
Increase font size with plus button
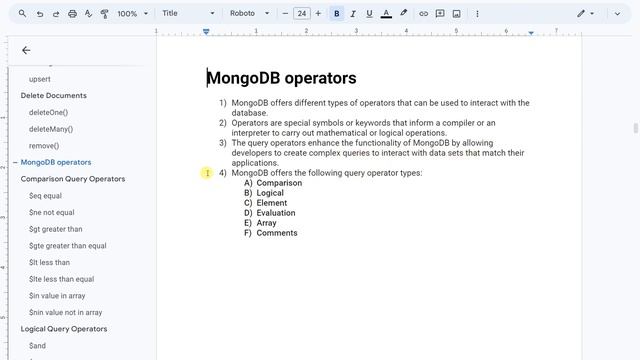pyautogui.click(x=318, y=13)
